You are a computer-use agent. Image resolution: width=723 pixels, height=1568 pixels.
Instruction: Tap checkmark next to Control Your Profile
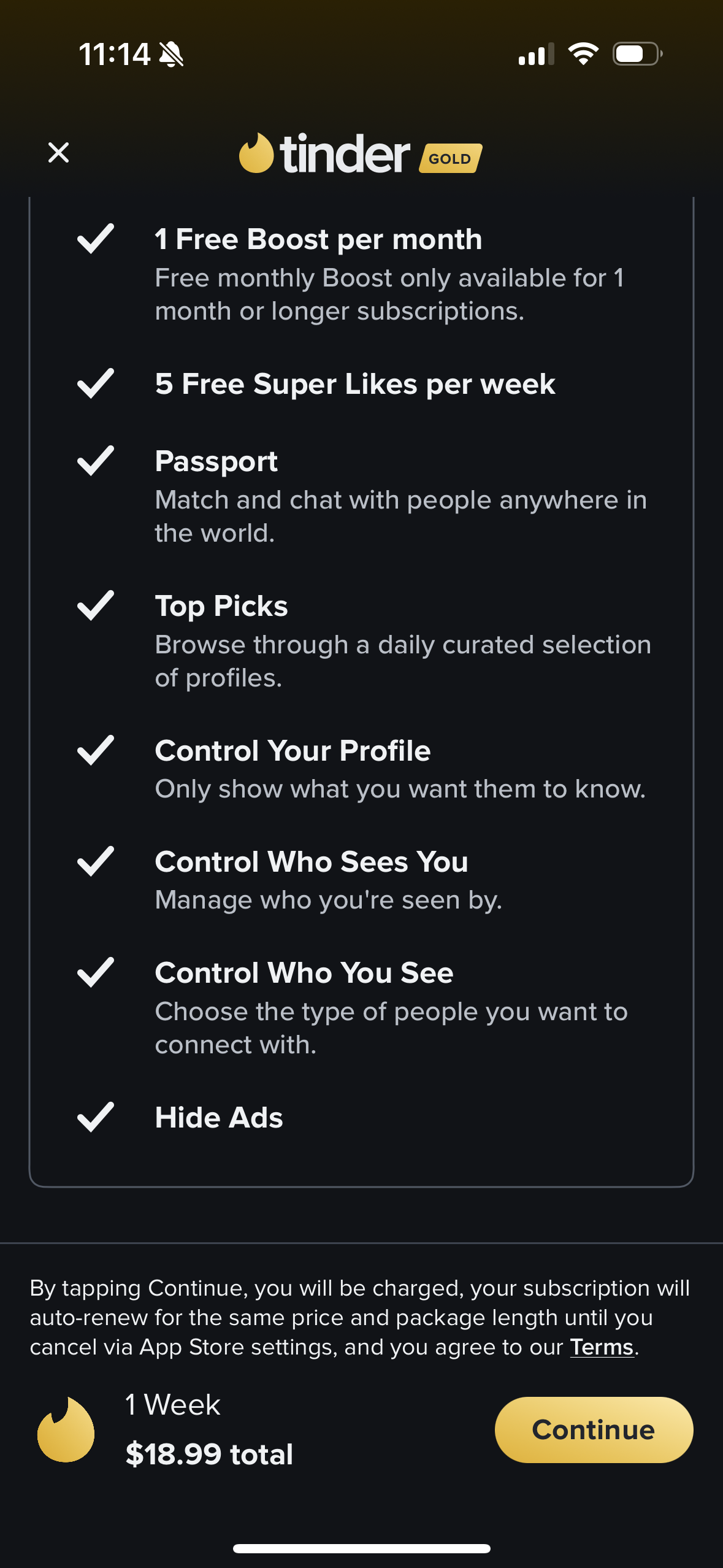coord(96,750)
